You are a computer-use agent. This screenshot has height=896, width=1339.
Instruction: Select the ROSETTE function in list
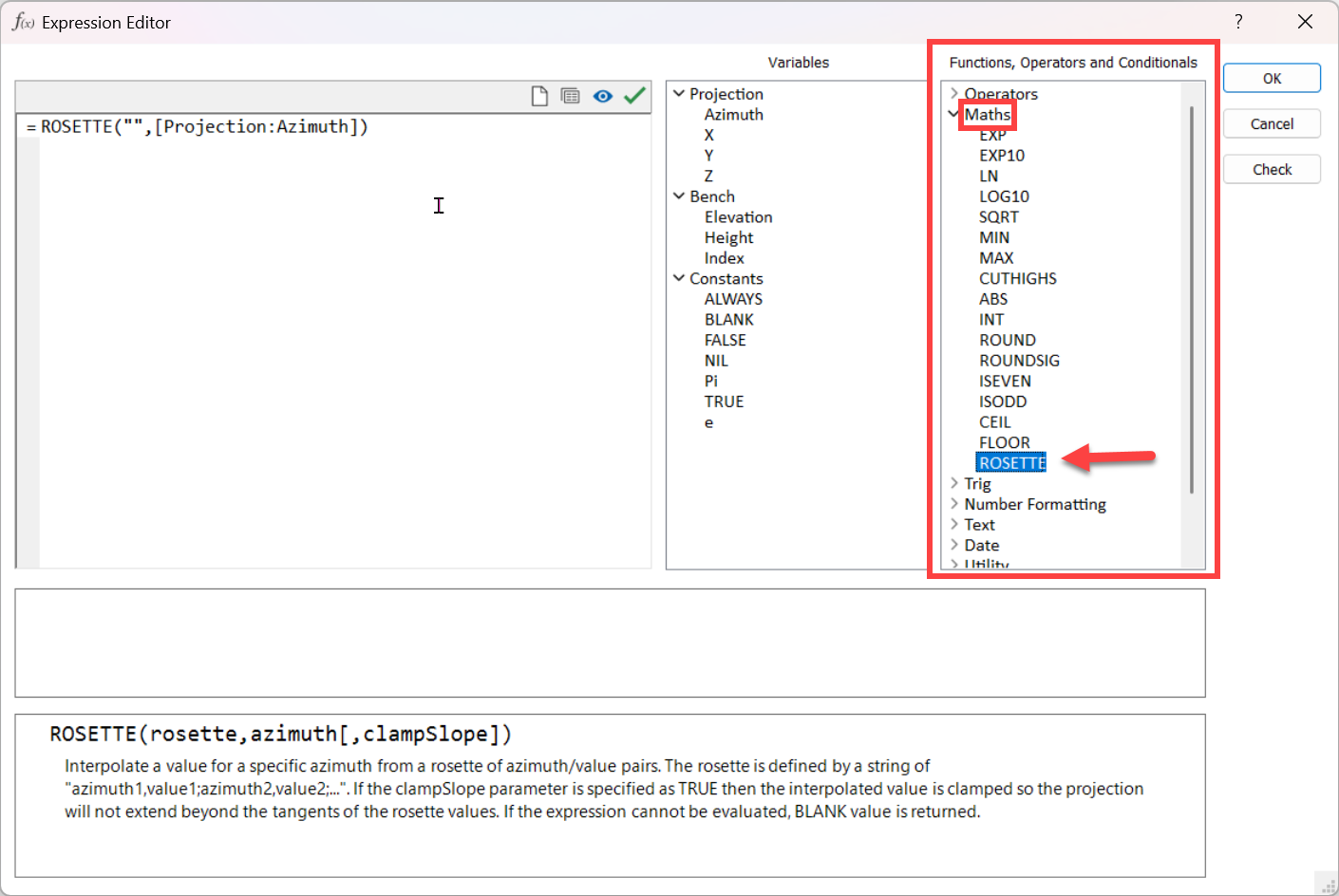[1011, 463]
